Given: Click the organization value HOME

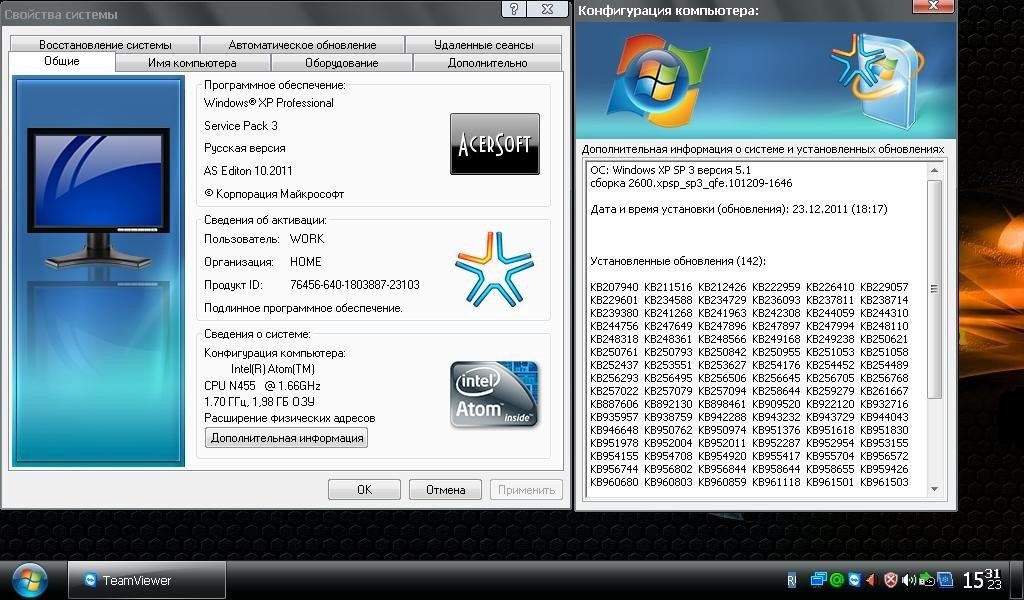Looking at the screenshot, I should coord(306,262).
